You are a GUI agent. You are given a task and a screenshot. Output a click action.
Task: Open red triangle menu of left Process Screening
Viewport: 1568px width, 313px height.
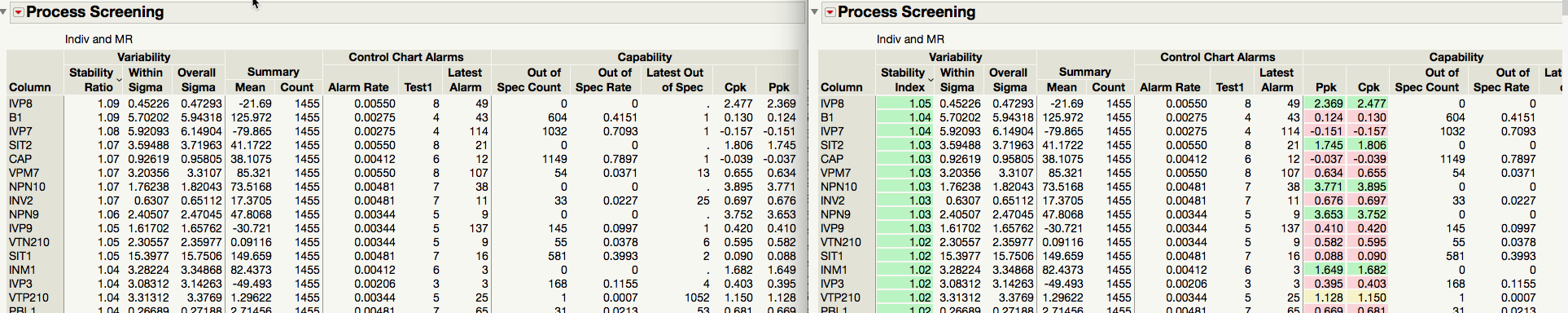click(19, 12)
